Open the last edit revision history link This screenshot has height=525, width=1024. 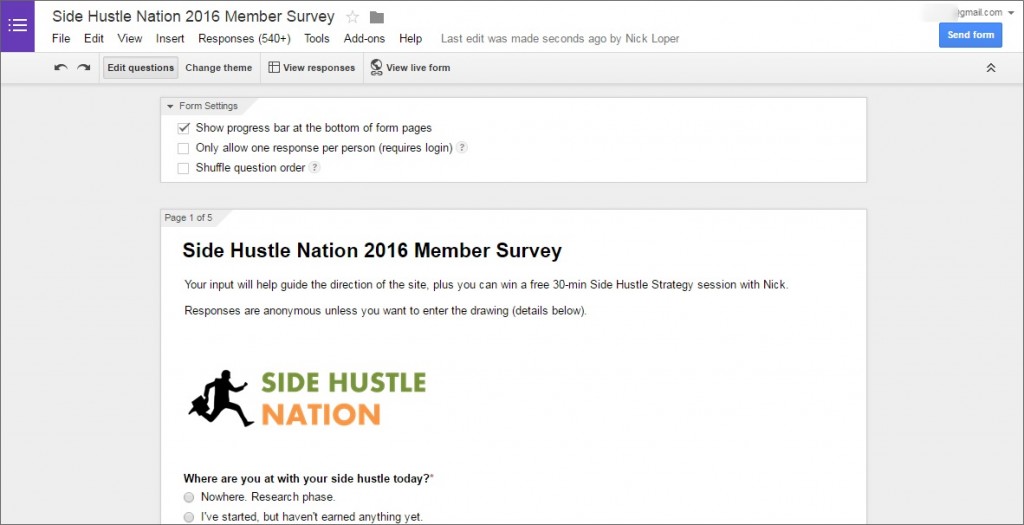click(x=560, y=39)
